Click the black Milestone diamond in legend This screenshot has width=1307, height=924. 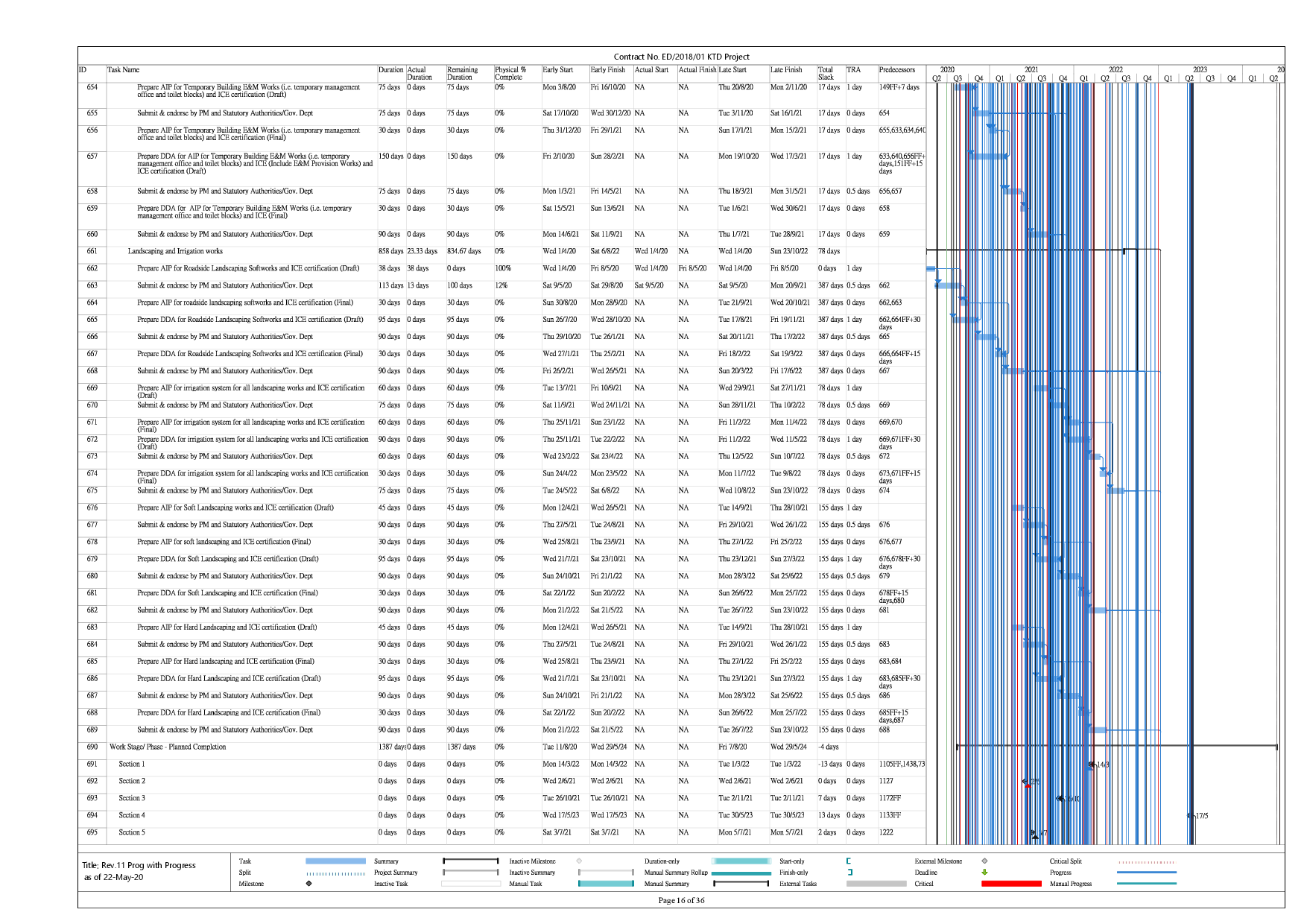click(308, 884)
